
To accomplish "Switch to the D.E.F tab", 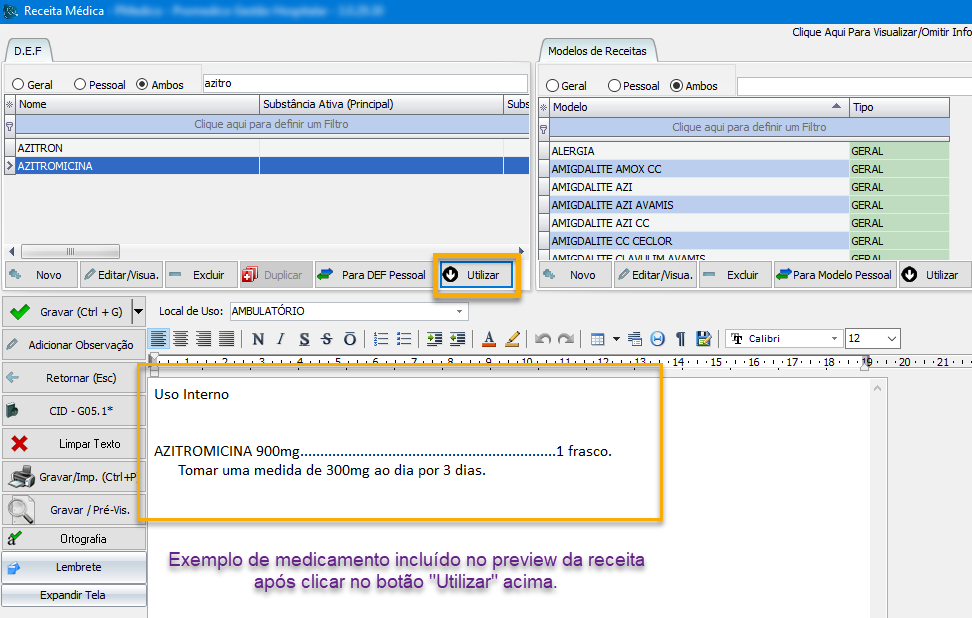I will (x=27, y=50).
